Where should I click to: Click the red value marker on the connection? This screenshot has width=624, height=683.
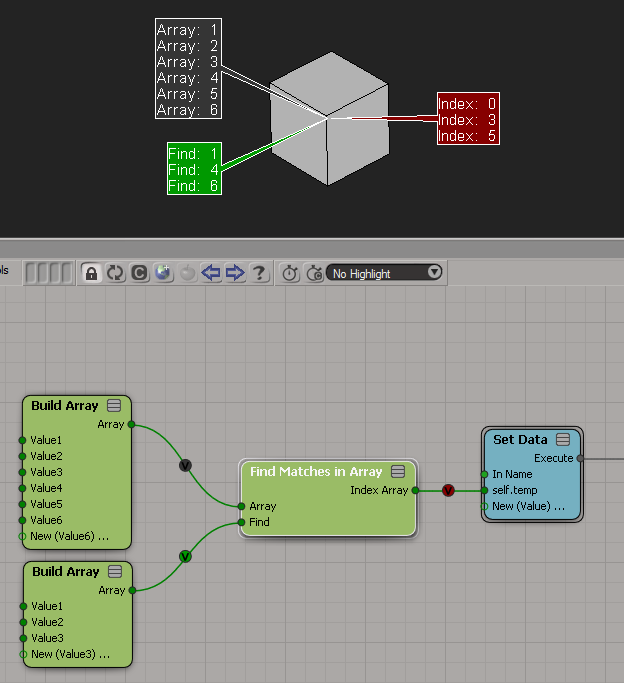(x=448, y=490)
